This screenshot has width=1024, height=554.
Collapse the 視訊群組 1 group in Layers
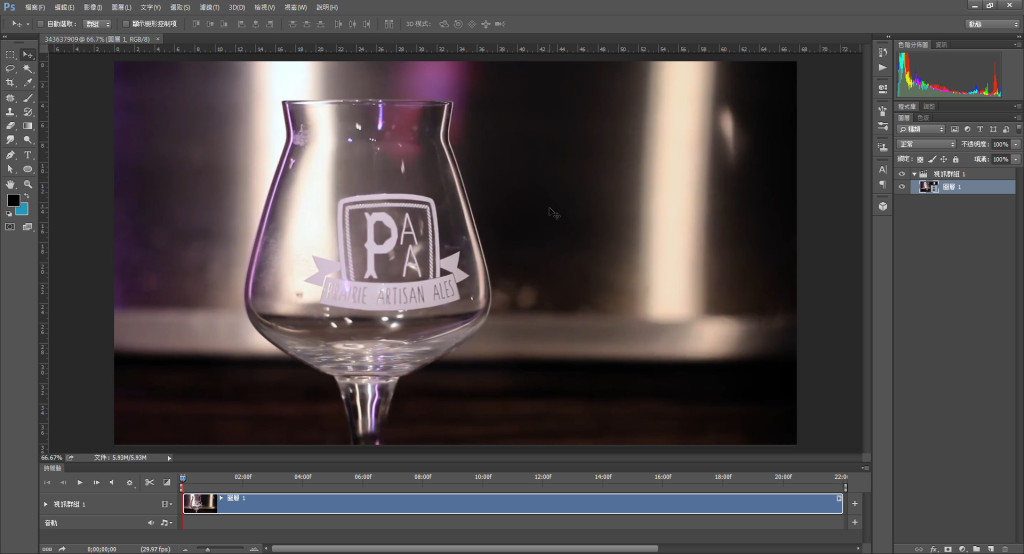coord(914,174)
